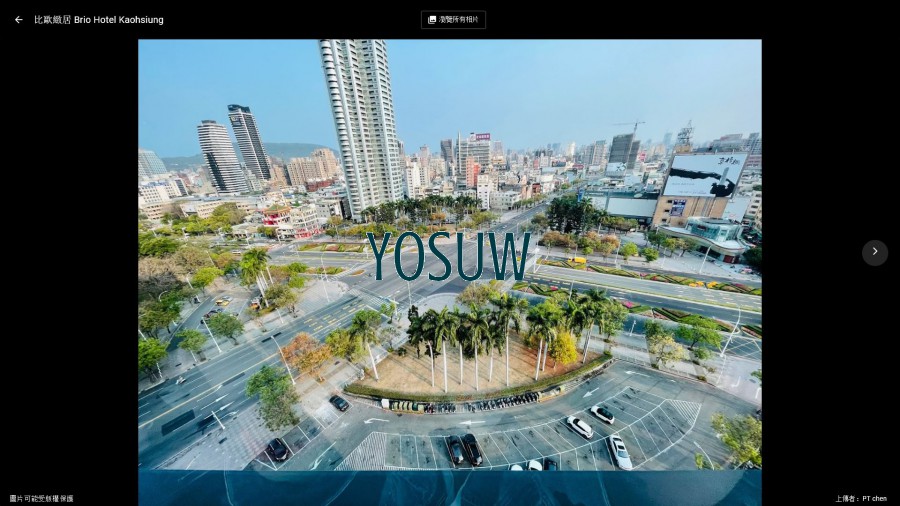Image resolution: width=900 pixels, height=506 pixels.
Task: Click the 圖片可能受版權保護 copyright notice
Action: click(x=42, y=498)
